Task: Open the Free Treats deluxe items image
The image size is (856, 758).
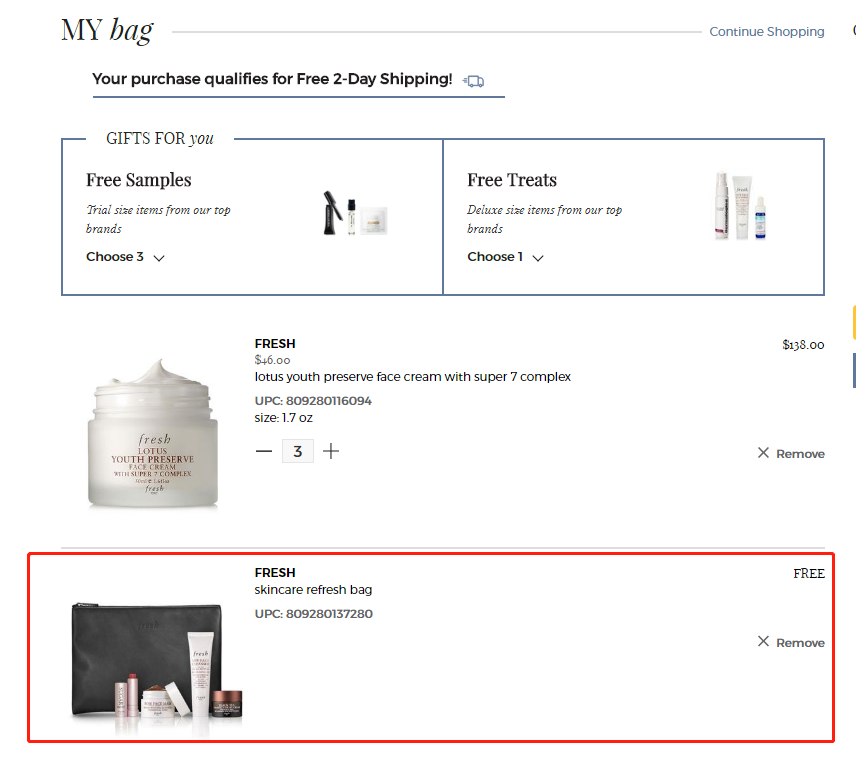Action: coord(741,206)
